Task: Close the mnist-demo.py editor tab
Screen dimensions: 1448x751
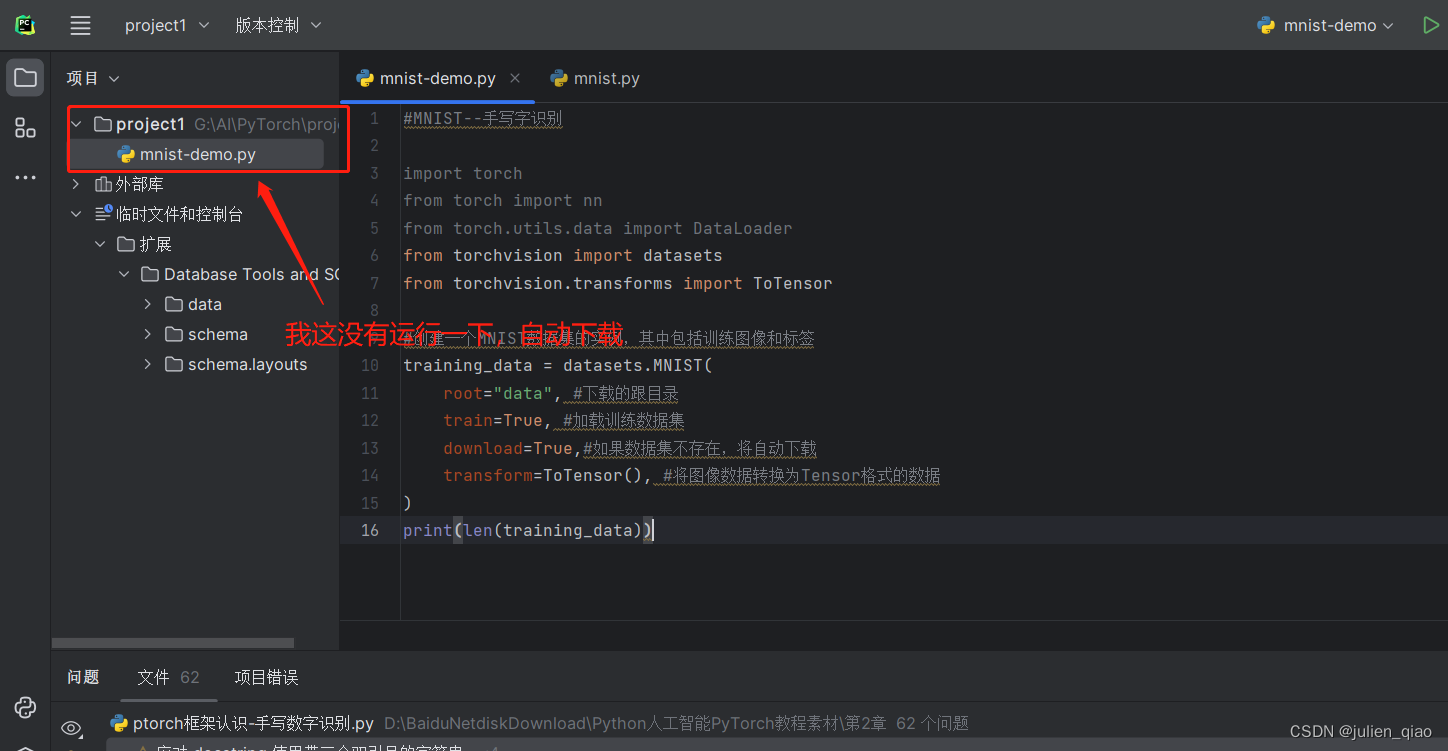Action: point(515,78)
